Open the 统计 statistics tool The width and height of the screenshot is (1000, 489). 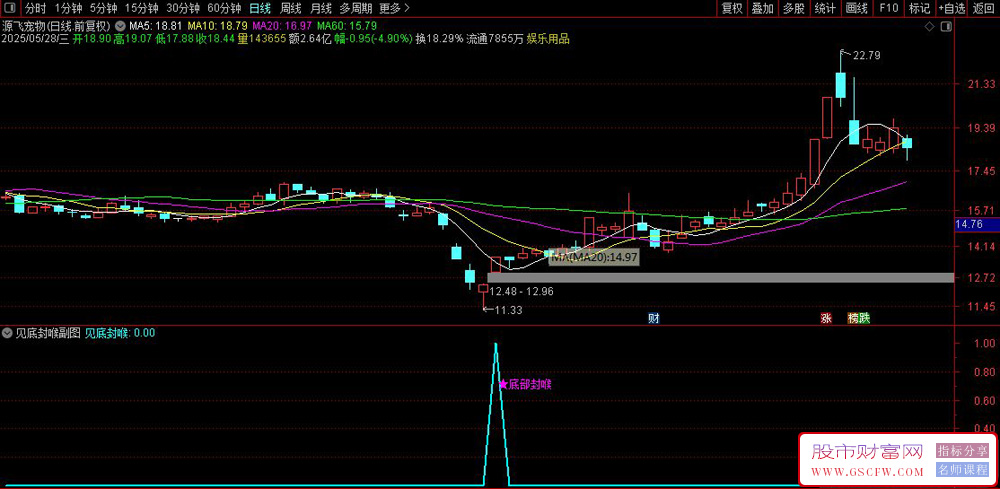(x=825, y=8)
